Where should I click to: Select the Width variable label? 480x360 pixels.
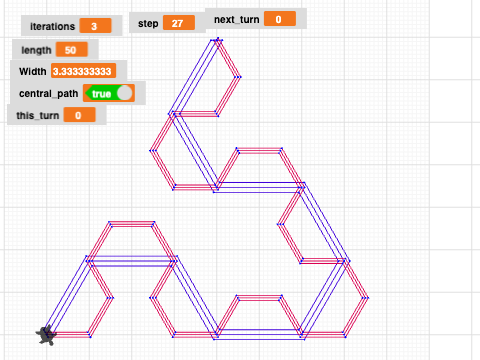33,71
